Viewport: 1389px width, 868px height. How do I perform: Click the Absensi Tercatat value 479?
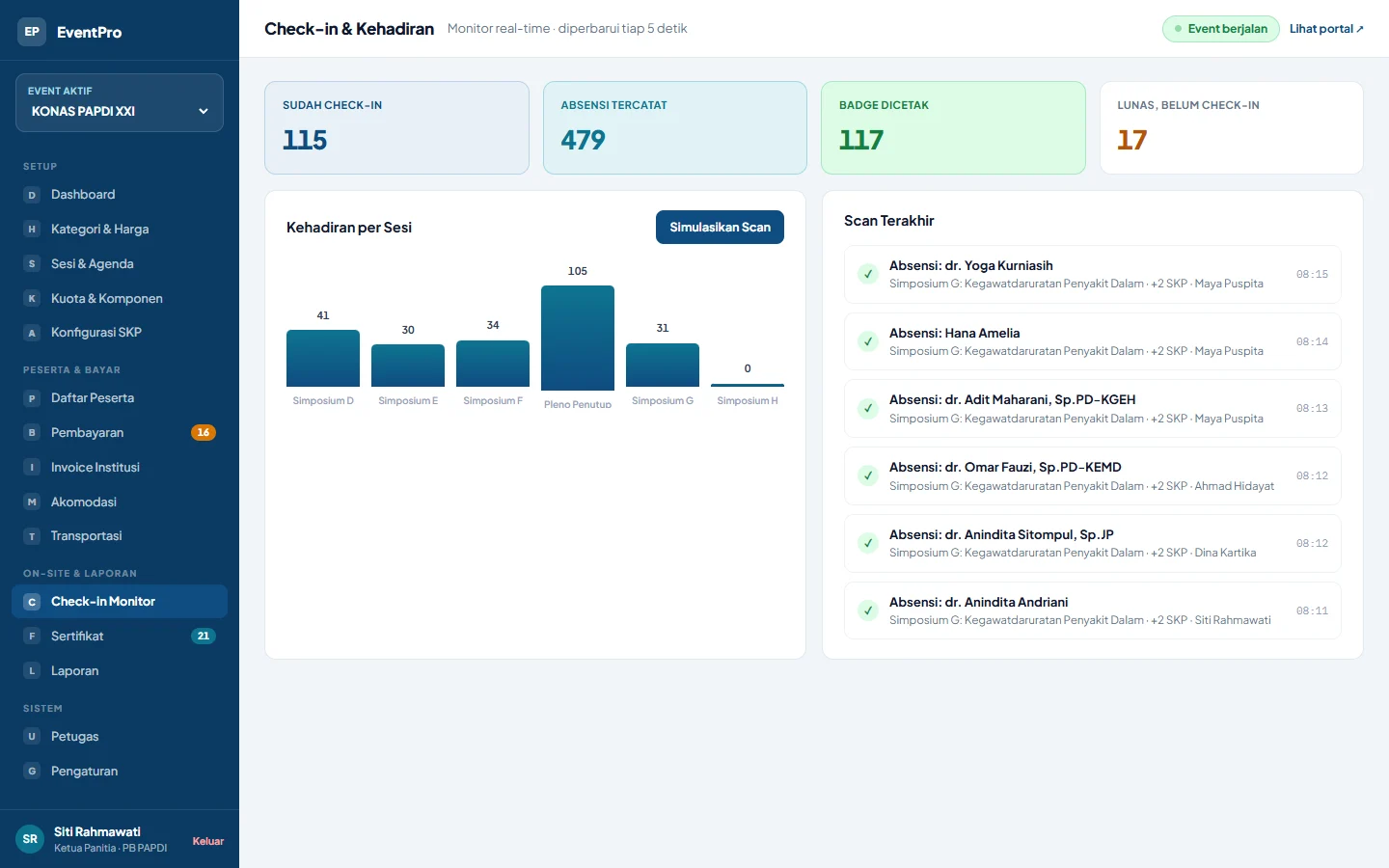tap(584, 141)
